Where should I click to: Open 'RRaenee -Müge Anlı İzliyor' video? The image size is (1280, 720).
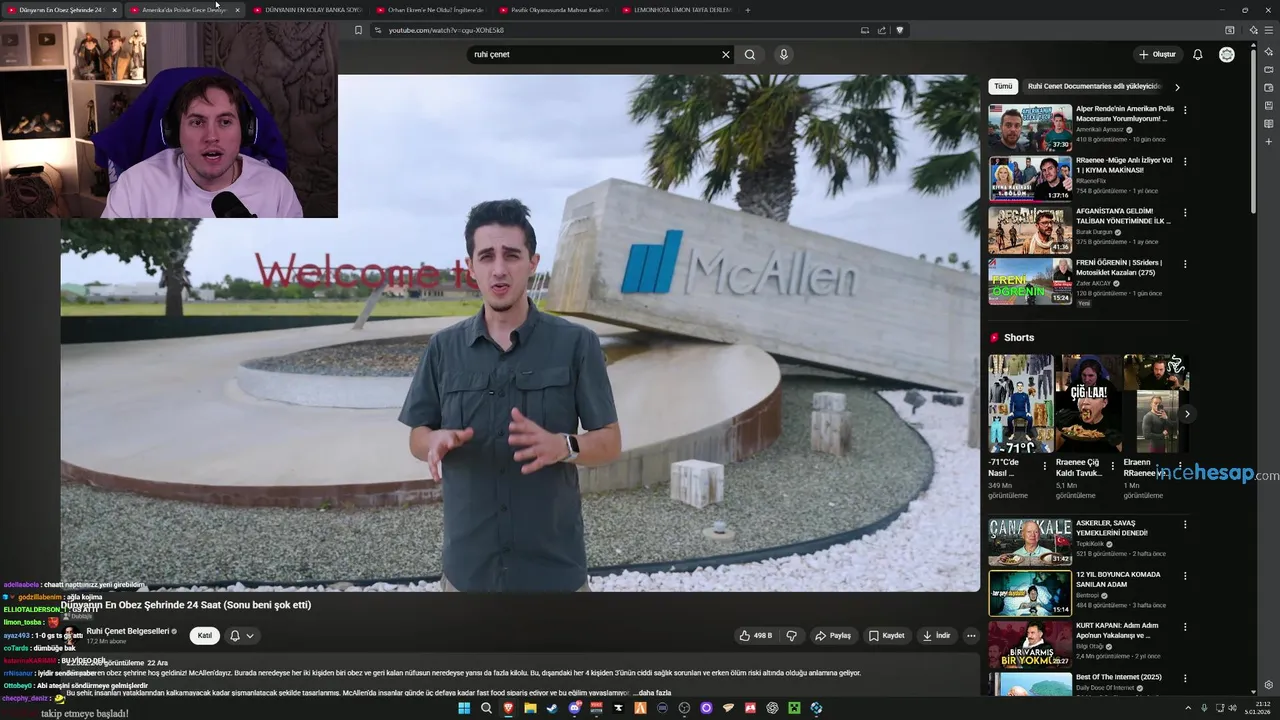click(x=1030, y=179)
